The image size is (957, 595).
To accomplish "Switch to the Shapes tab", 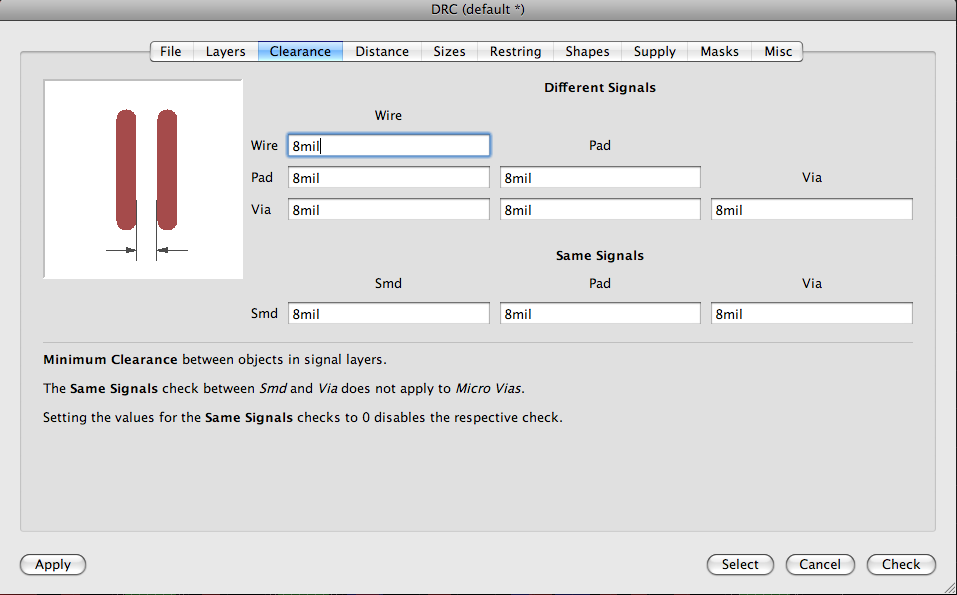I will pos(587,51).
